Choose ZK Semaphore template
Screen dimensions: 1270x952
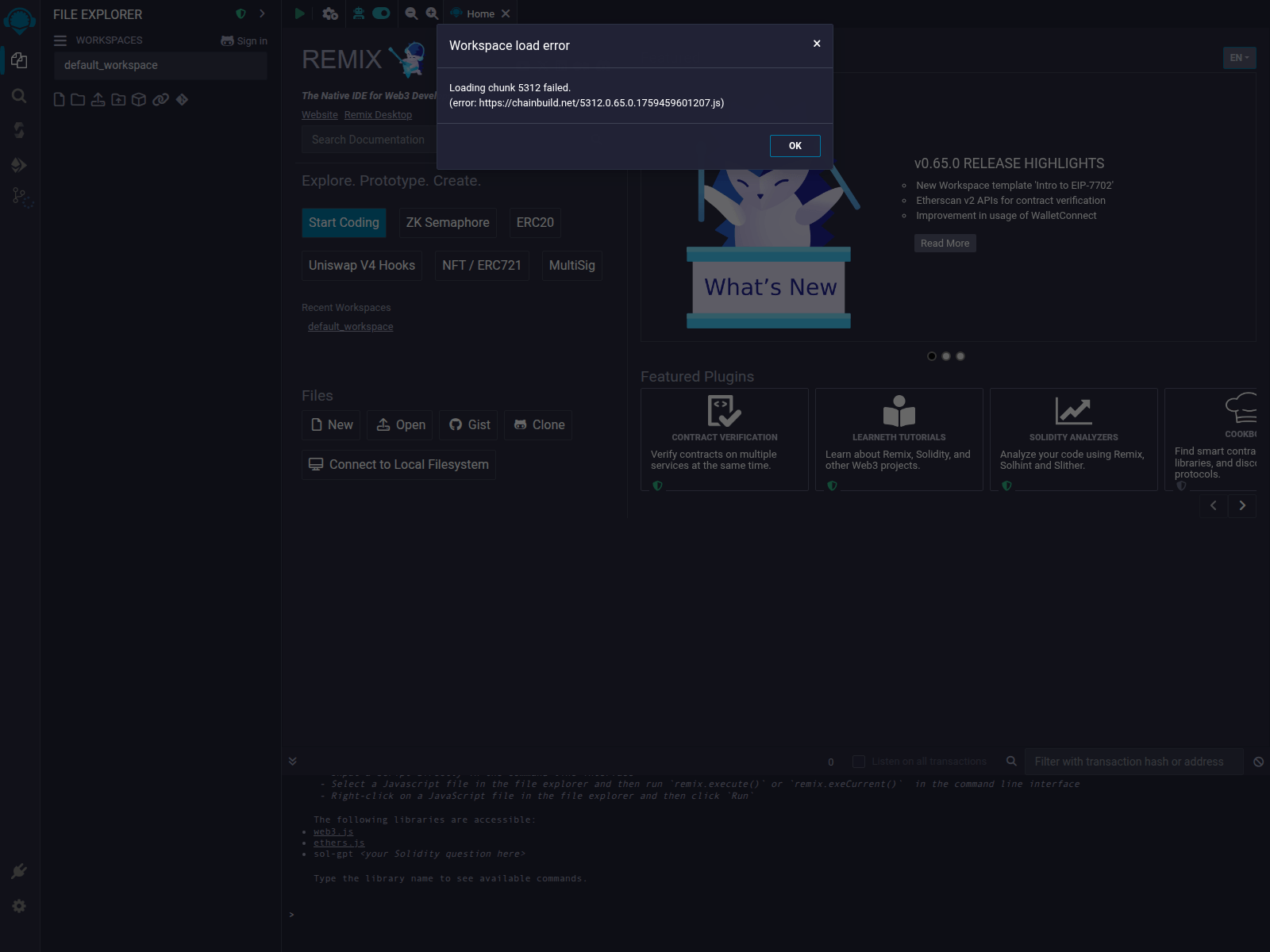coord(448,223)
